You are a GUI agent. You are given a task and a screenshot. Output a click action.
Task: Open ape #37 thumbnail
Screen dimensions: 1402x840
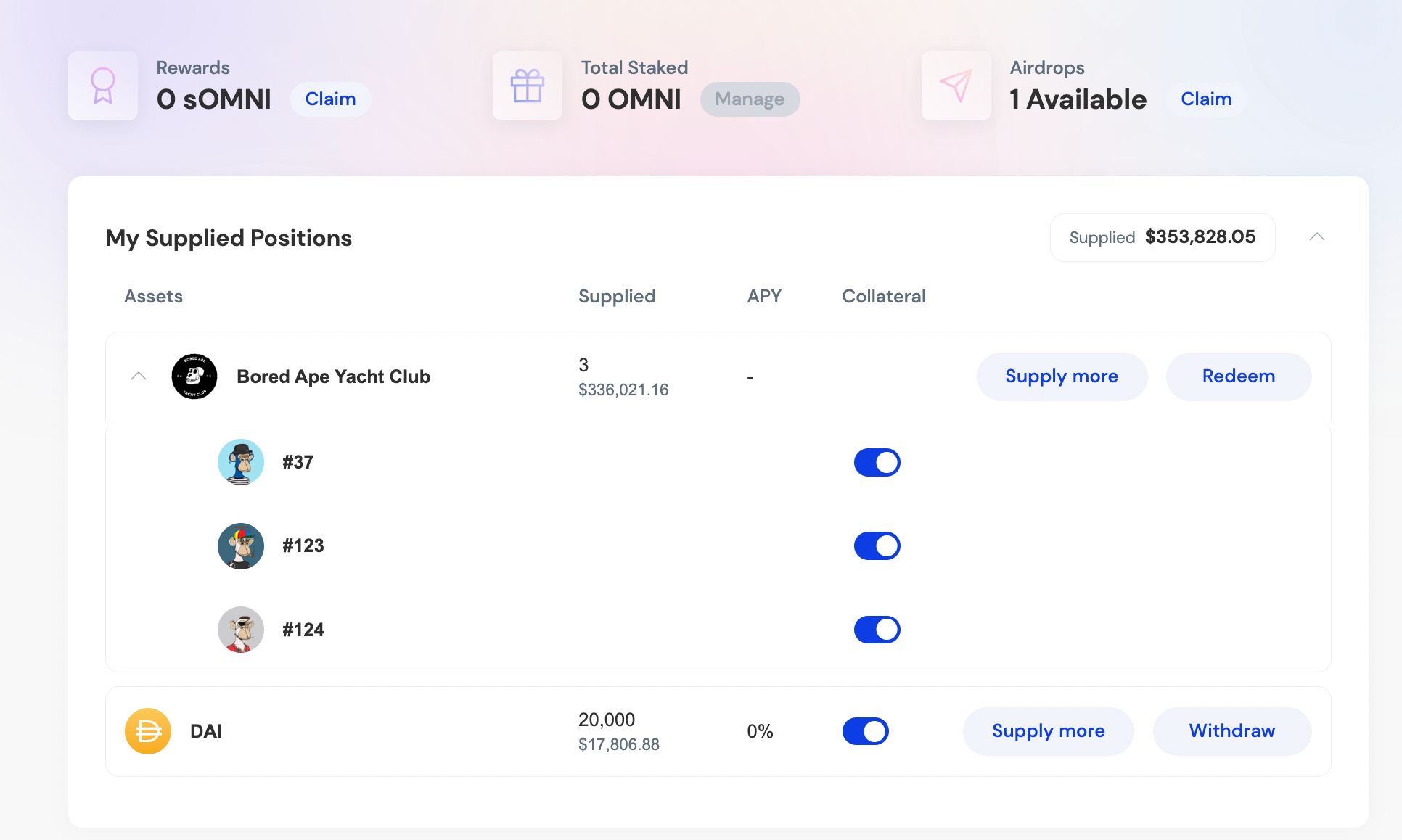241,462
